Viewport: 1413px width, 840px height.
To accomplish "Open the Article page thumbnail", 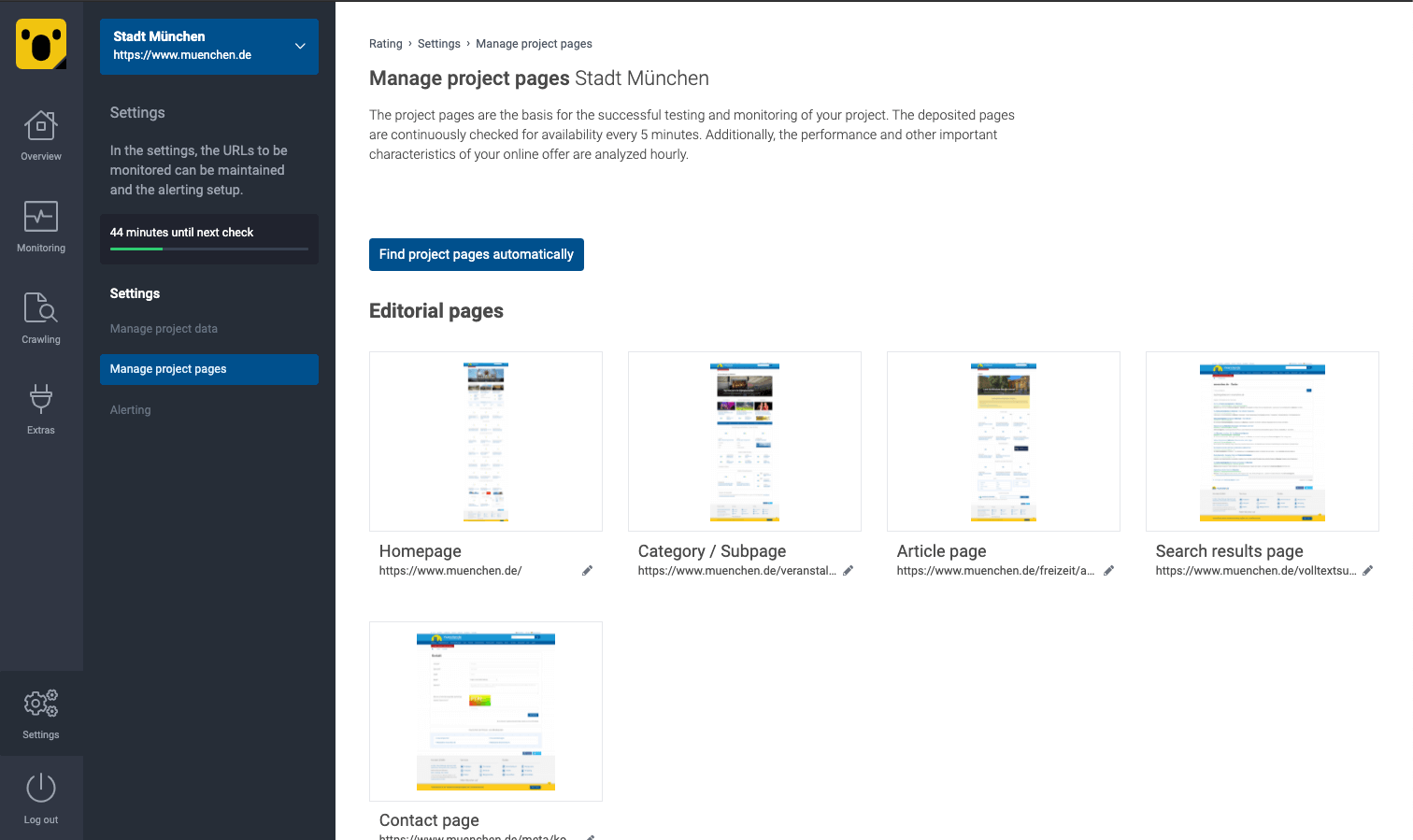I will (1004, 441).
